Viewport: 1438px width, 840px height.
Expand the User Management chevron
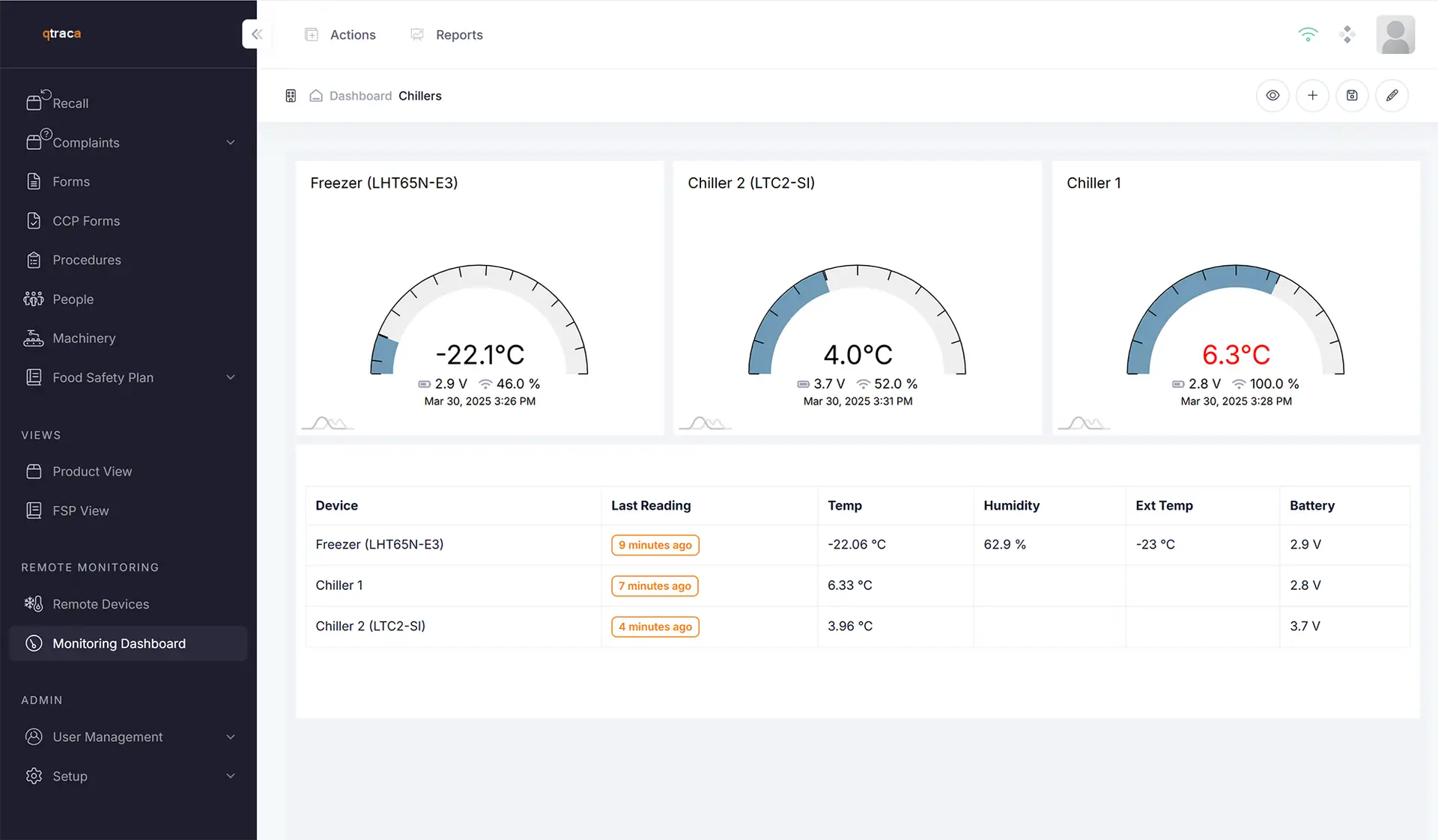click(231, 737)
